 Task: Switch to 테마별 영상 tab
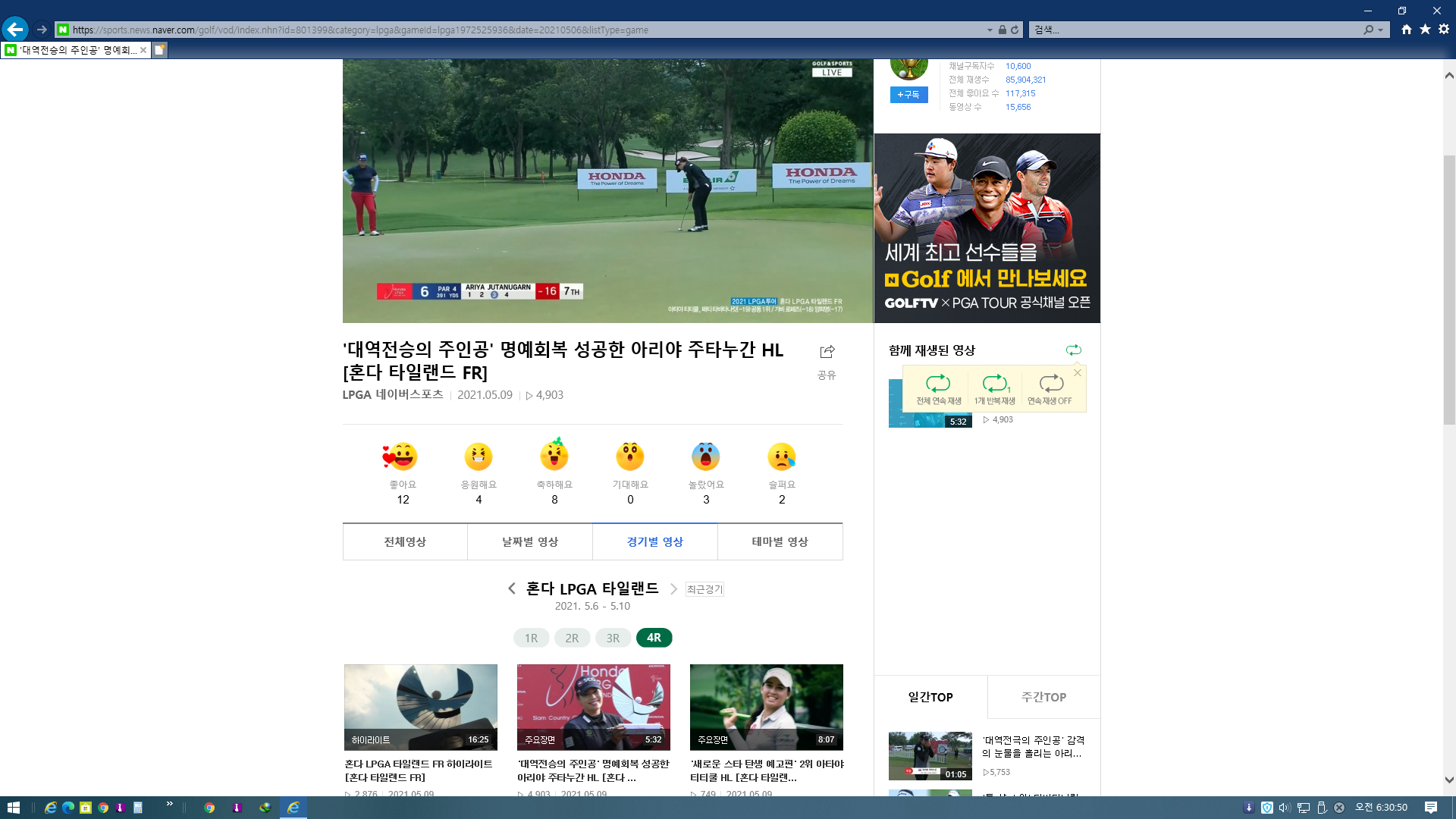780,541
